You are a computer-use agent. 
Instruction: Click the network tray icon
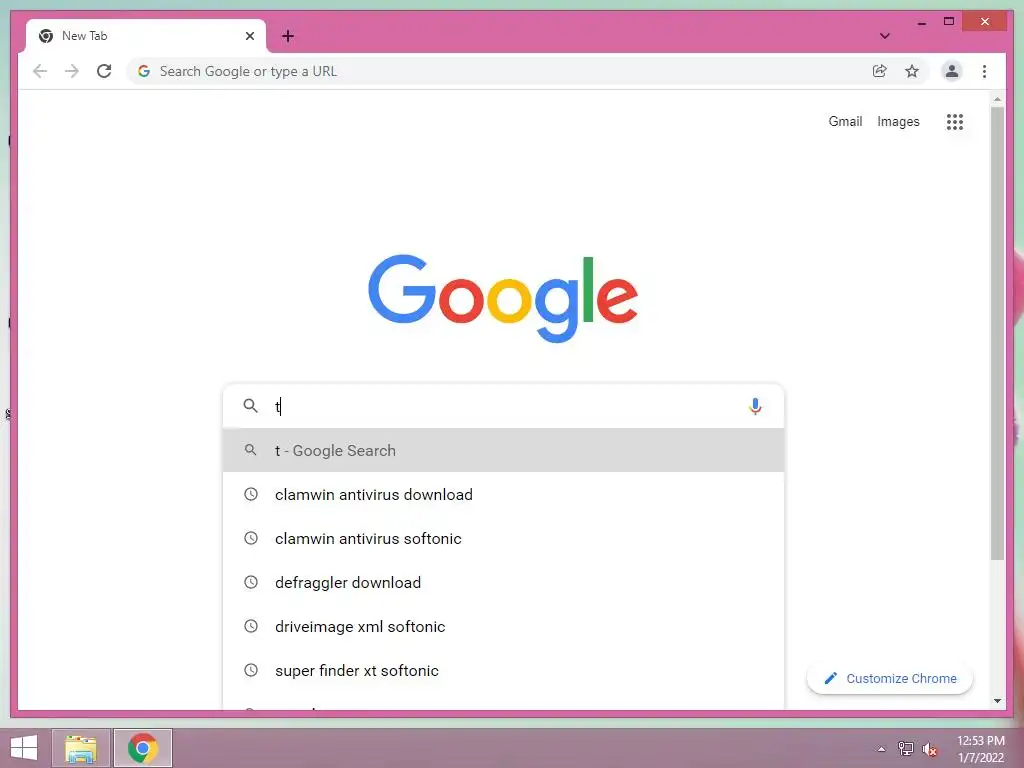coord(906,749)
